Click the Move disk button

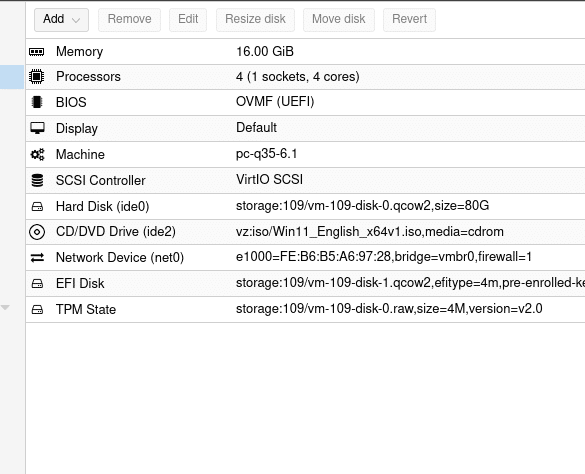pos(339,19)
